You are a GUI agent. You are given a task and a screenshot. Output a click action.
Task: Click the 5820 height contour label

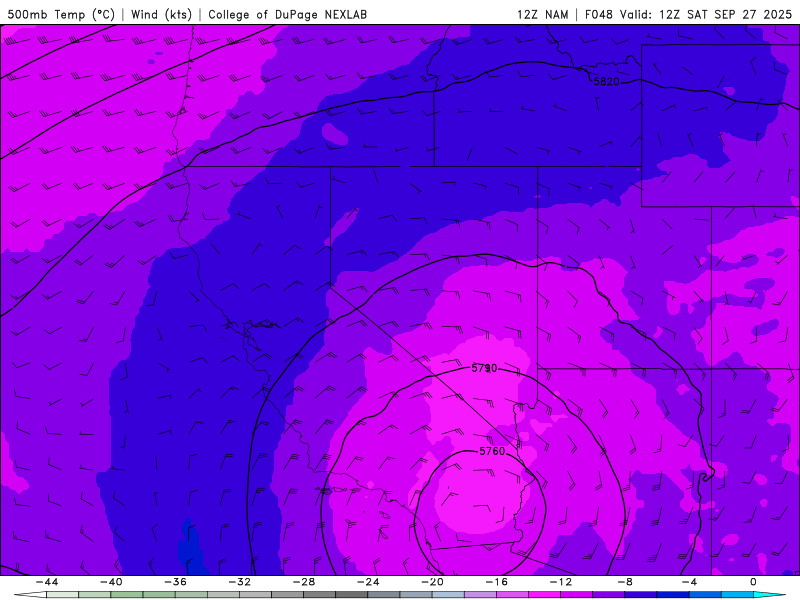(x=607, y=81)
